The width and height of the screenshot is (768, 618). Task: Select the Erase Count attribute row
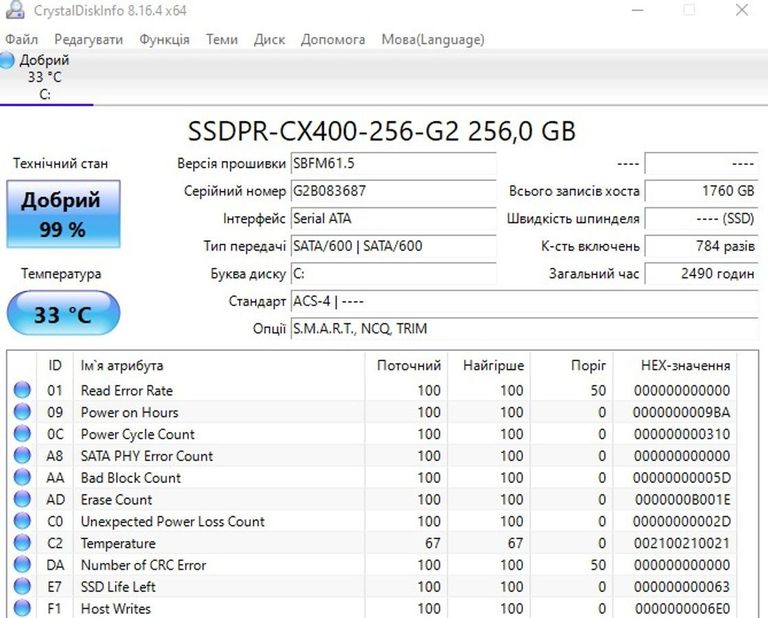point(374,499)
